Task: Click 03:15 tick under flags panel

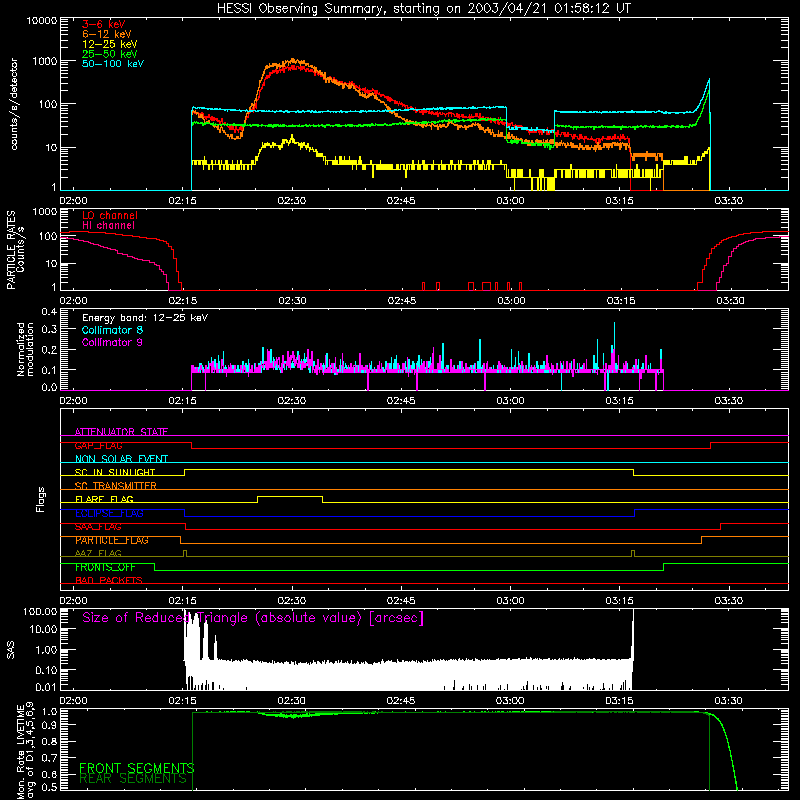Action: [619, 601]
